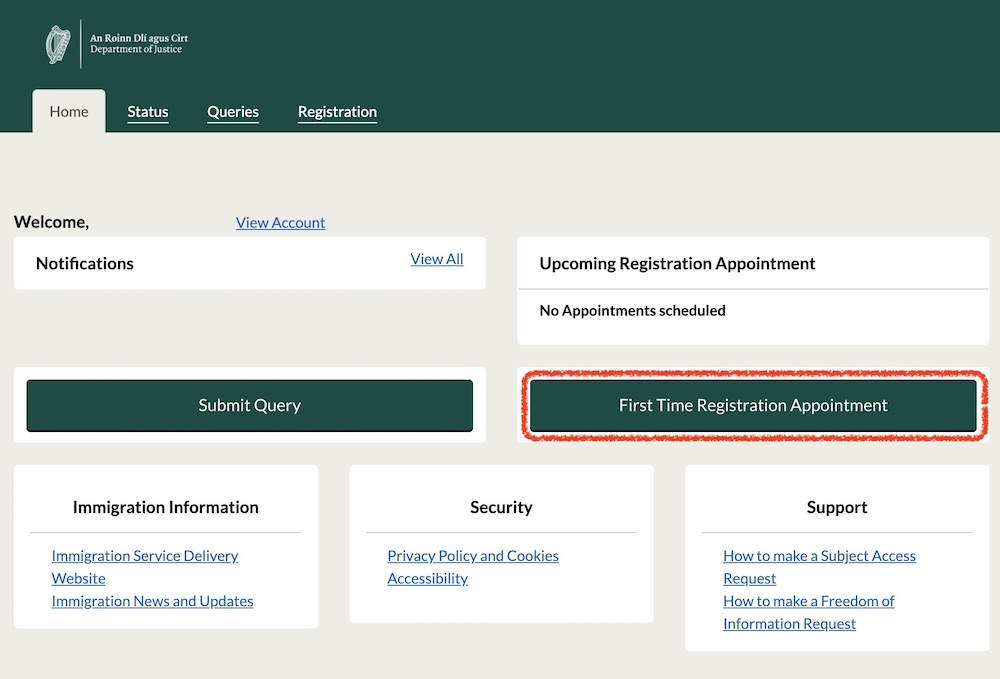
Task: Open the Home tab
Action: coord(69,112)
